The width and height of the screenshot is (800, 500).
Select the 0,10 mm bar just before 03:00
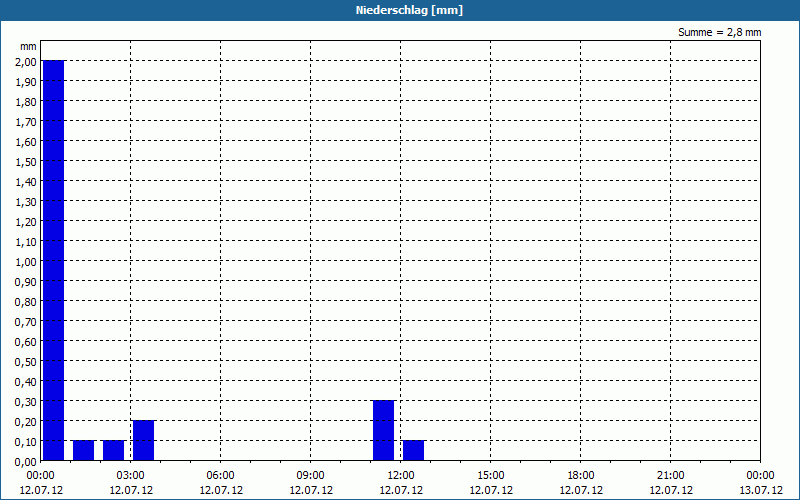click(x=114, y=451)
